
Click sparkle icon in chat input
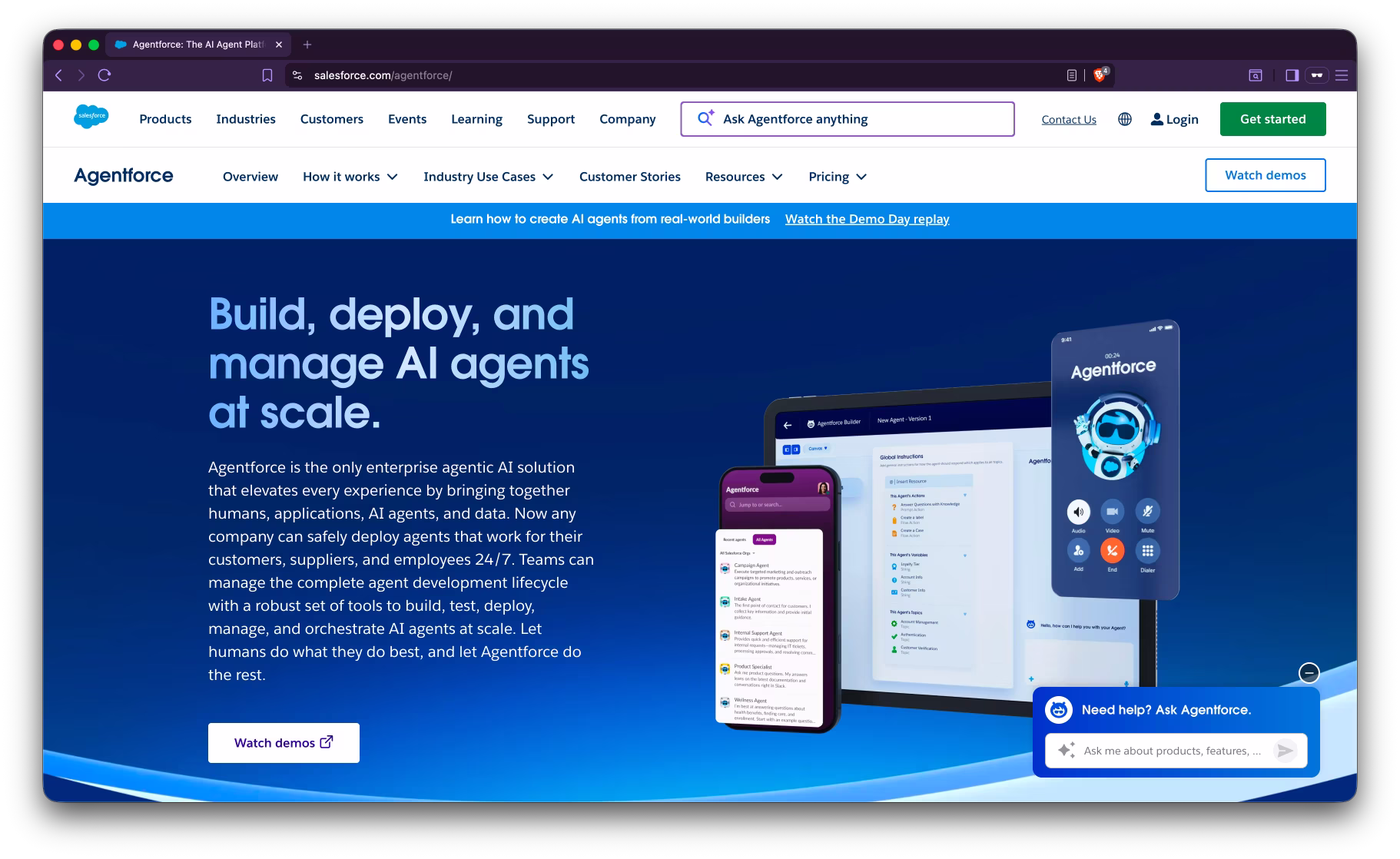pyautogui.click(x=1067, y=750)
